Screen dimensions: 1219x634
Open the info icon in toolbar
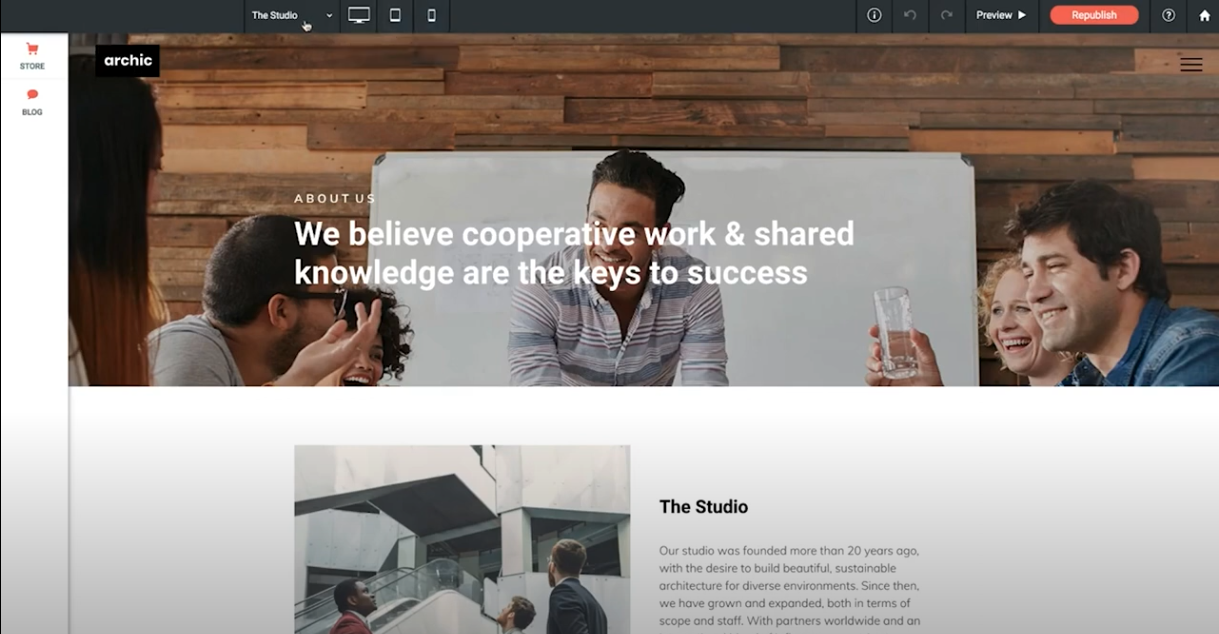pyautogui.click(x=874, y=15)
